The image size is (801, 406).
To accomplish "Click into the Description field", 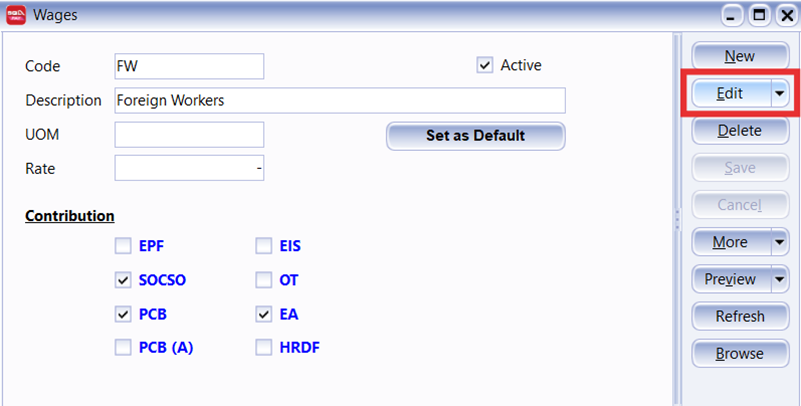I will pos(340,100).
